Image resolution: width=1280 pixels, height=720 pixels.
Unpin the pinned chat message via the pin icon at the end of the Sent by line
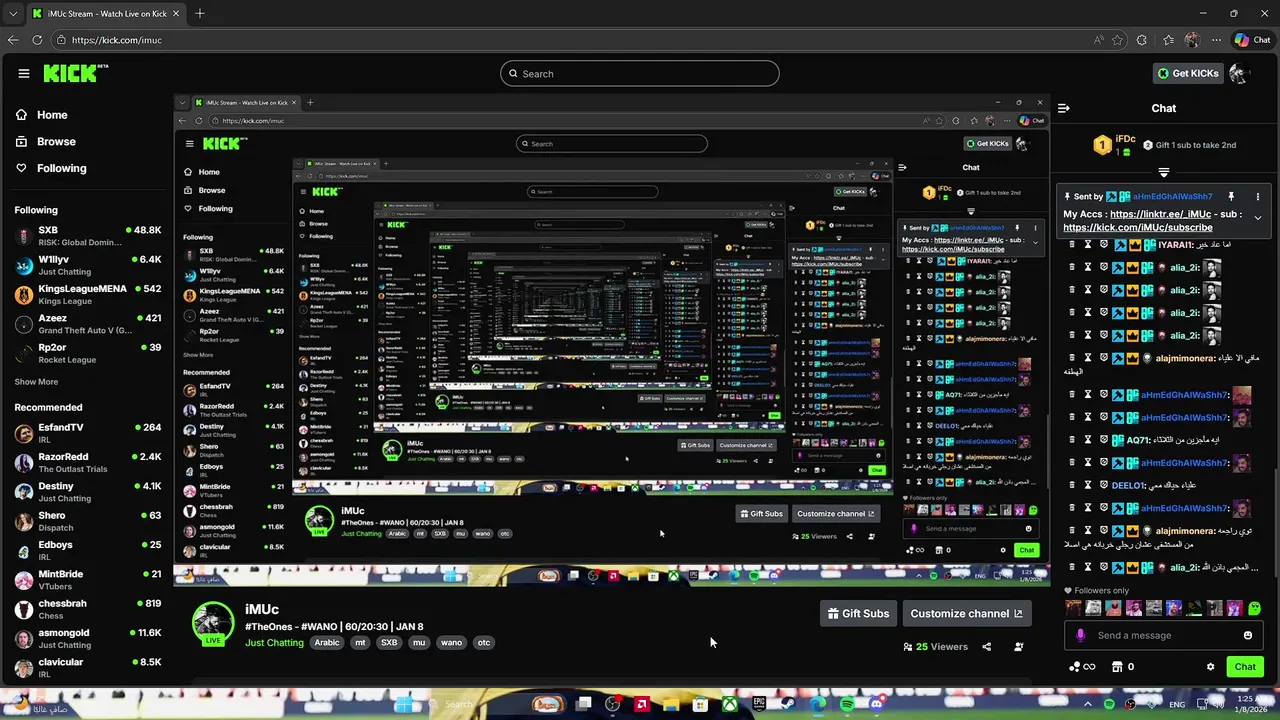pos(1231,197)
